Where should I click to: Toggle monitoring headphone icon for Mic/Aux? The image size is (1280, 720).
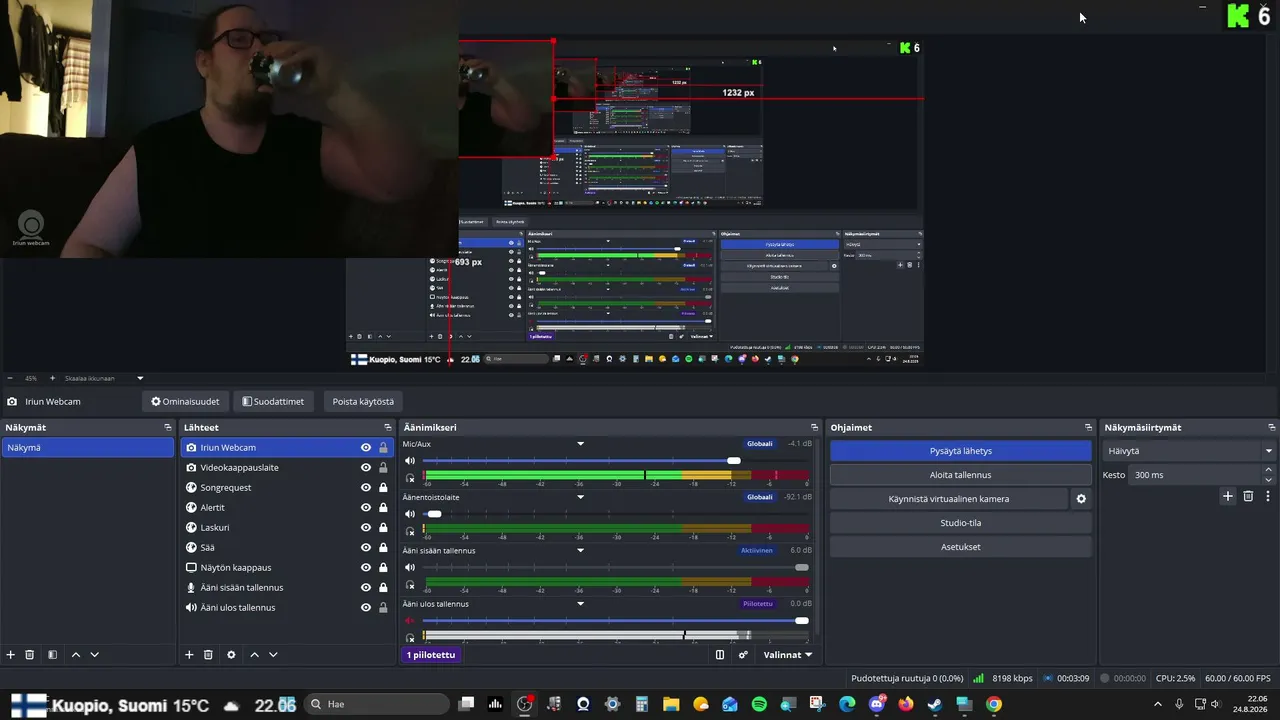[409, 478]
